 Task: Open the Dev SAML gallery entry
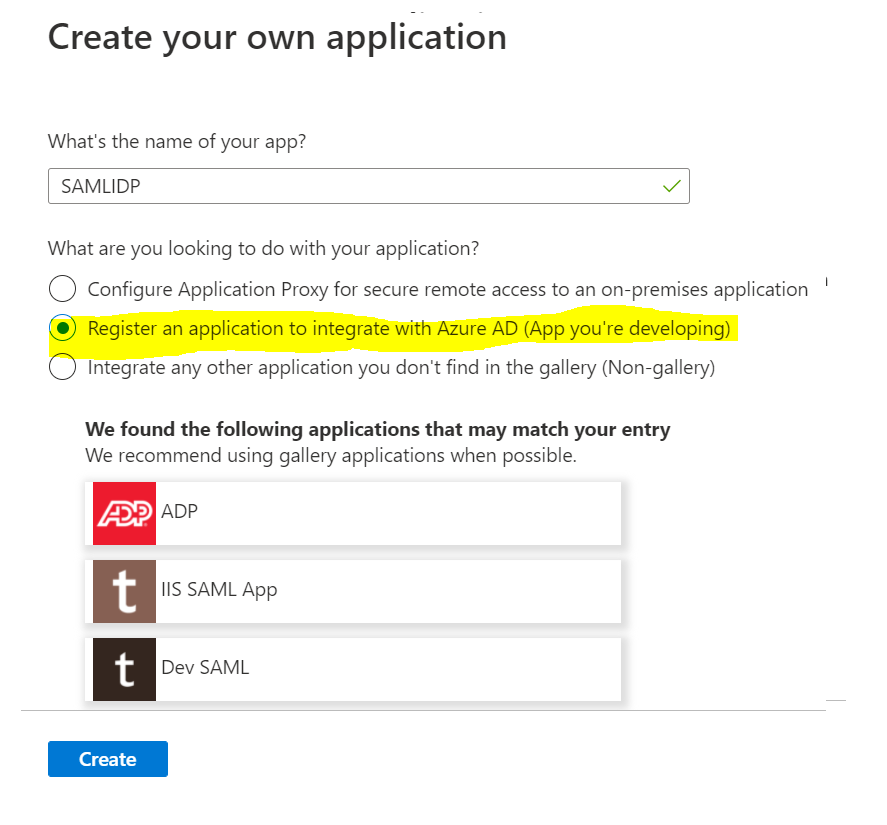point(353,669)
